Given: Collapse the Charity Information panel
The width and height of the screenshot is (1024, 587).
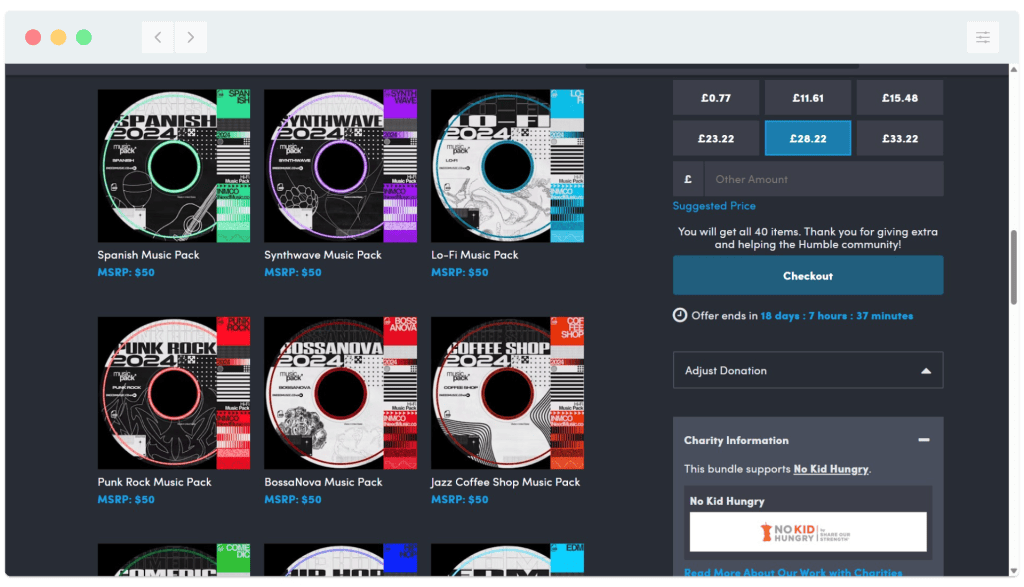Looking at the screenshot, I should pyautogui.click(x=925, y=439).
